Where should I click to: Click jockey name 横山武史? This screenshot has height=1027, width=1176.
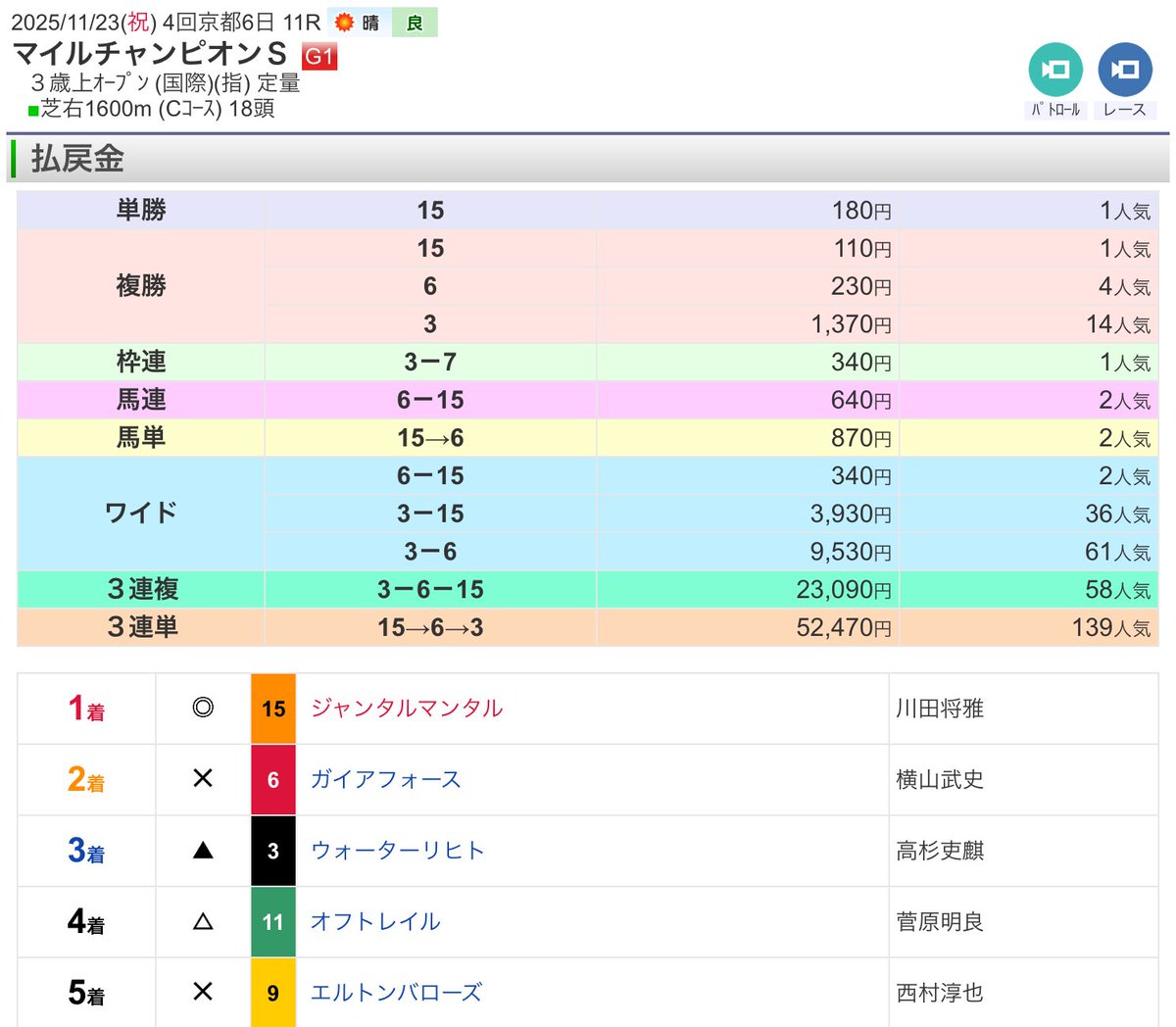pos(940,780)
